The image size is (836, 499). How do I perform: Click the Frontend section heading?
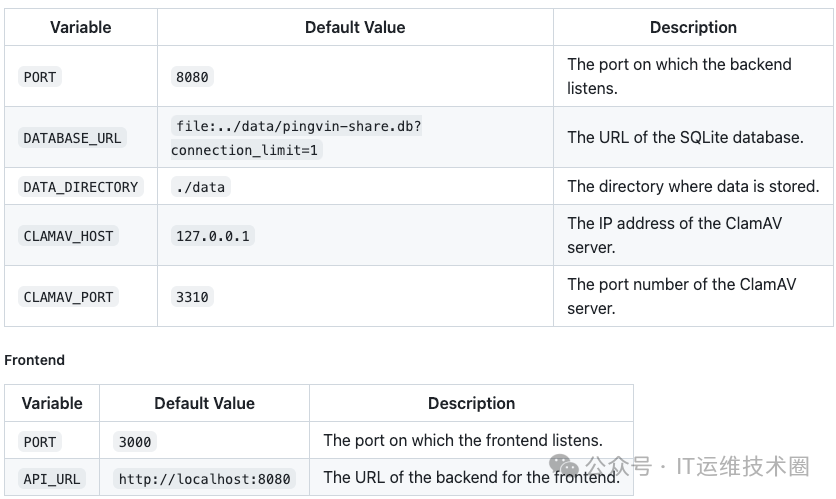click(x=34, y=360)
